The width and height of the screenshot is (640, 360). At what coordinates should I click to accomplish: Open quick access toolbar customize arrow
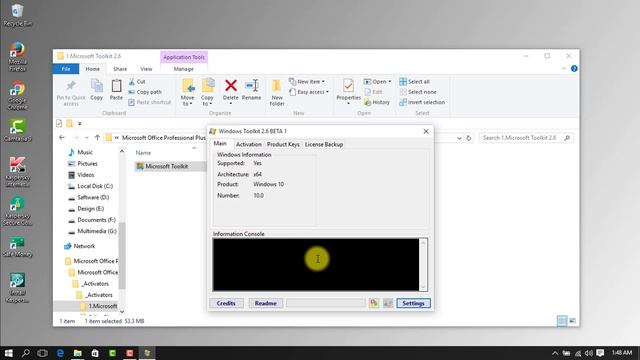pos(80,123)
